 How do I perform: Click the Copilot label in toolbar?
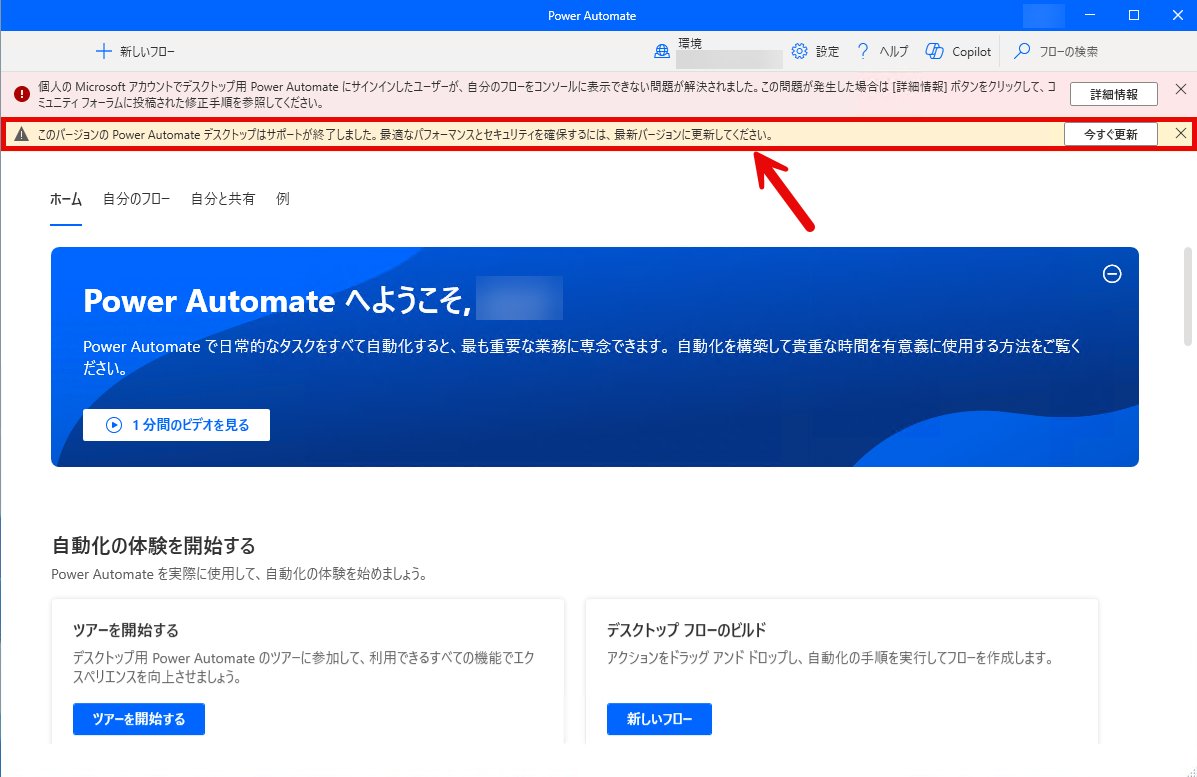972,52
